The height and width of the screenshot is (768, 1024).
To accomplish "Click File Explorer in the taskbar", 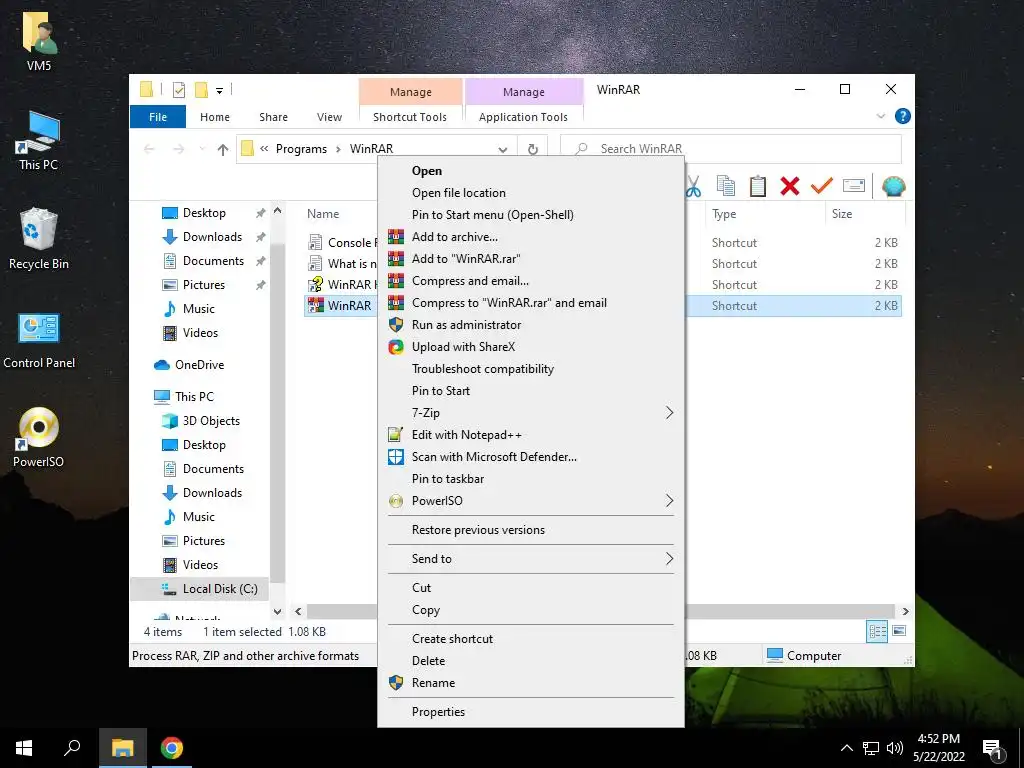I will tap(122, 748).
